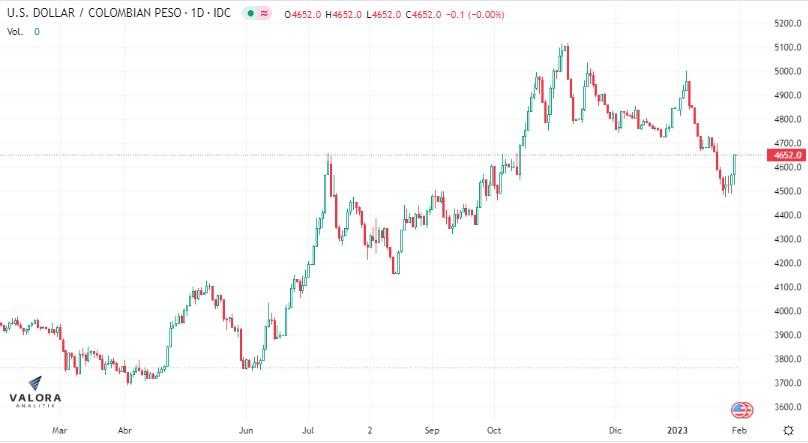This screenshot has height=443, width=808.
Task: Click the U.S. DOLLAR / COLOMBIAN PESO symbol title
Action: point(94,13)
